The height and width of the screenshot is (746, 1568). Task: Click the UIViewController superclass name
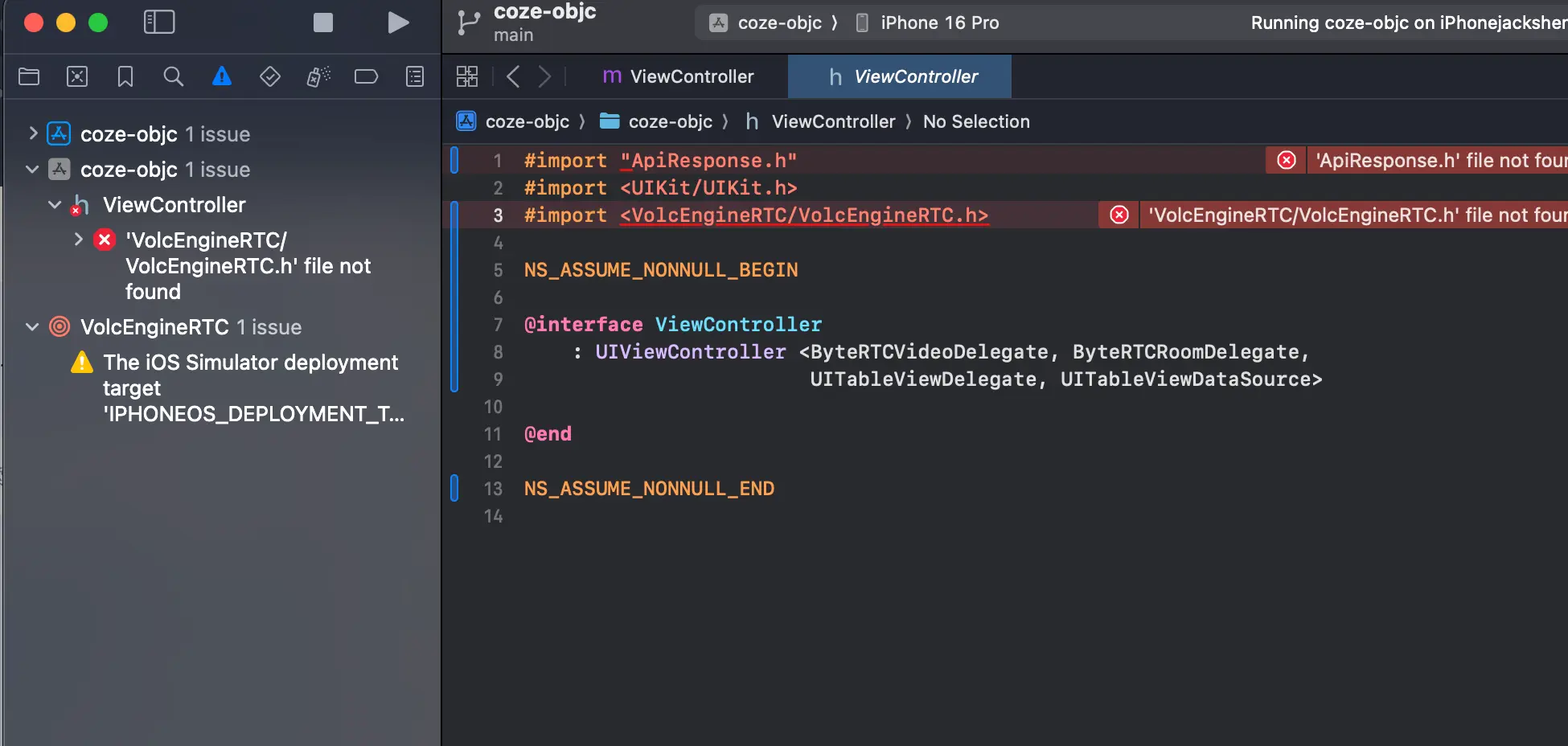691,351
